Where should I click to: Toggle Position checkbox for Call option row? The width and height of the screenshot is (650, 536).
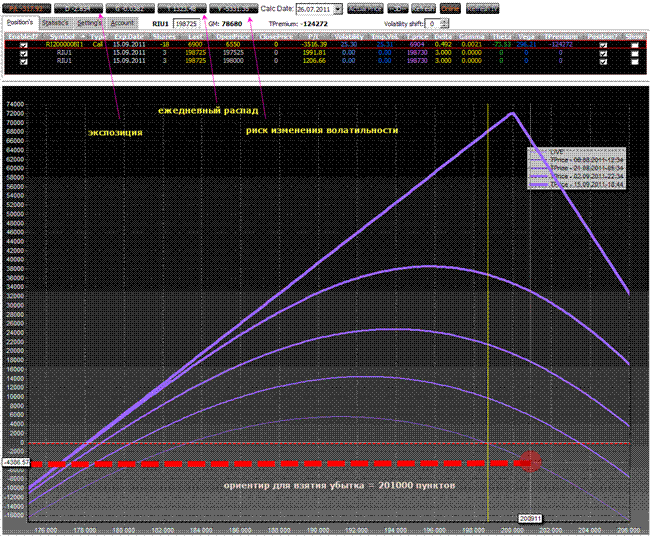[603, 45]
